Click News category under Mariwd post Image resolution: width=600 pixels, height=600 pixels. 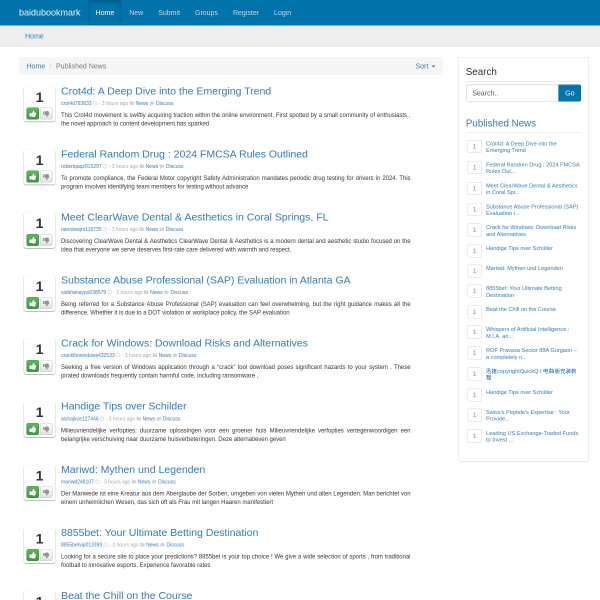143,482
